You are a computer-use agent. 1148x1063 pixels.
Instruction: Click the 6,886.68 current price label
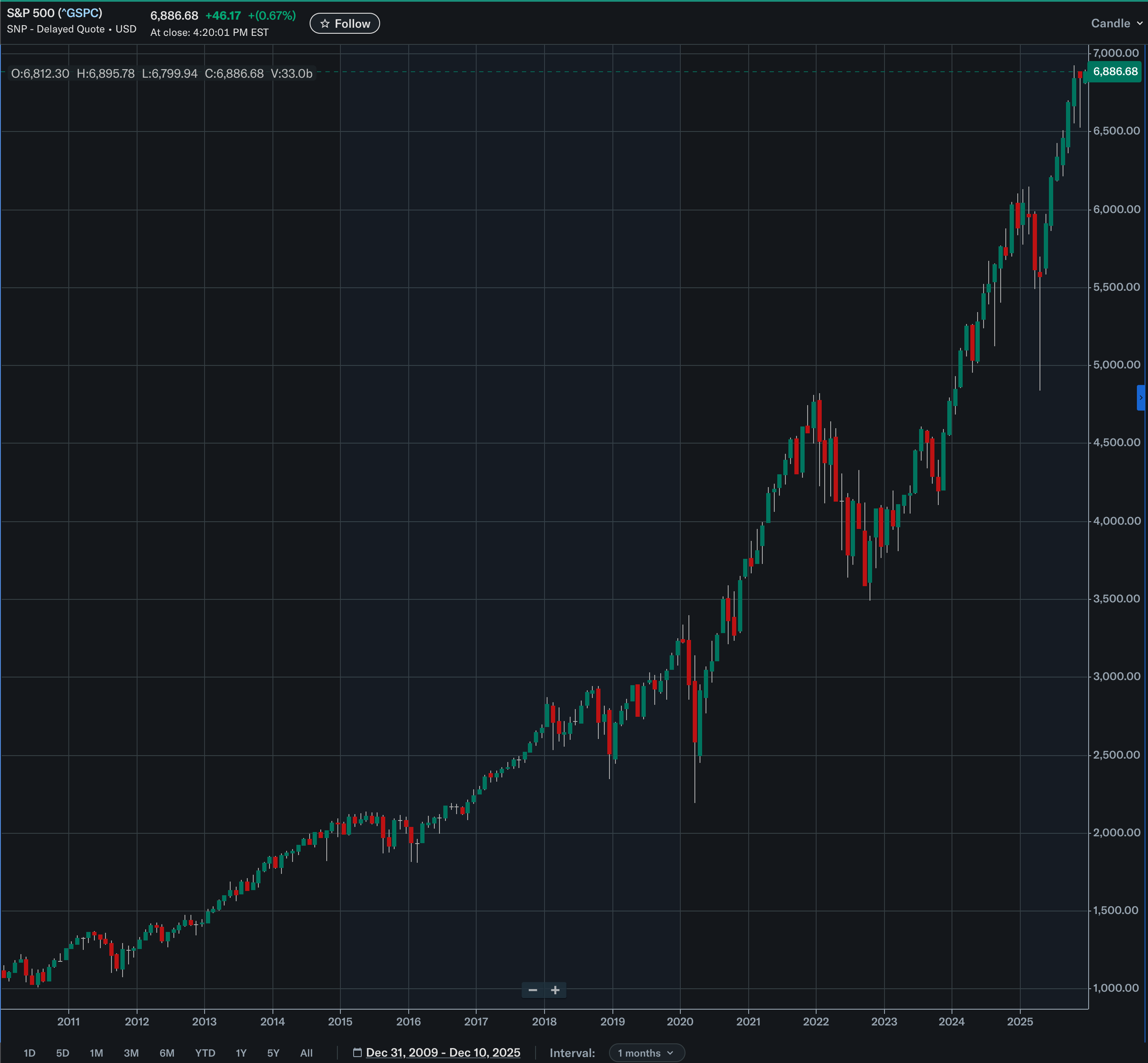click(1115, 72)
